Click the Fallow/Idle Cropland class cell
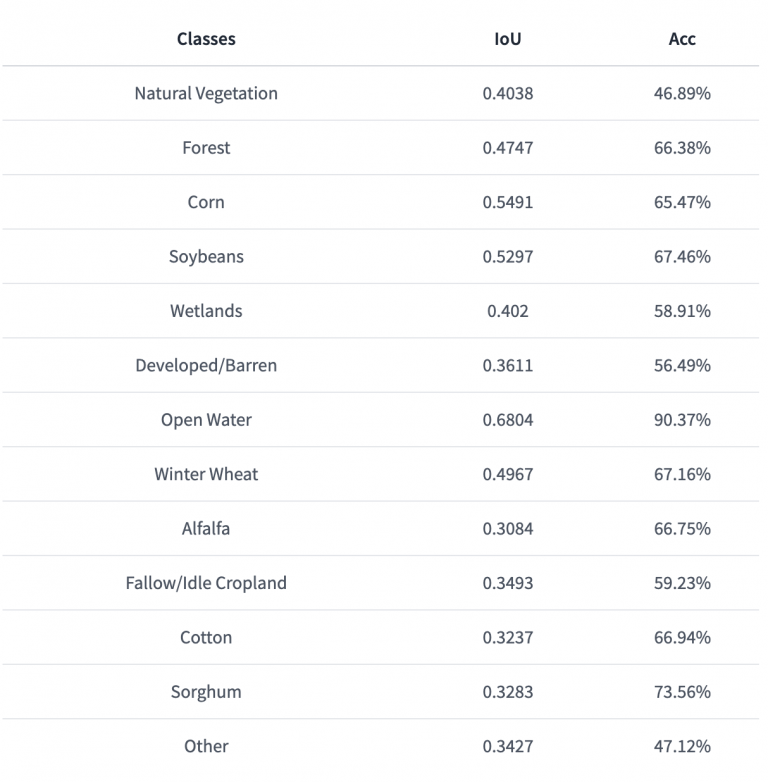The width and height of the screenshot is (768, 782). (x=206, y=583)
